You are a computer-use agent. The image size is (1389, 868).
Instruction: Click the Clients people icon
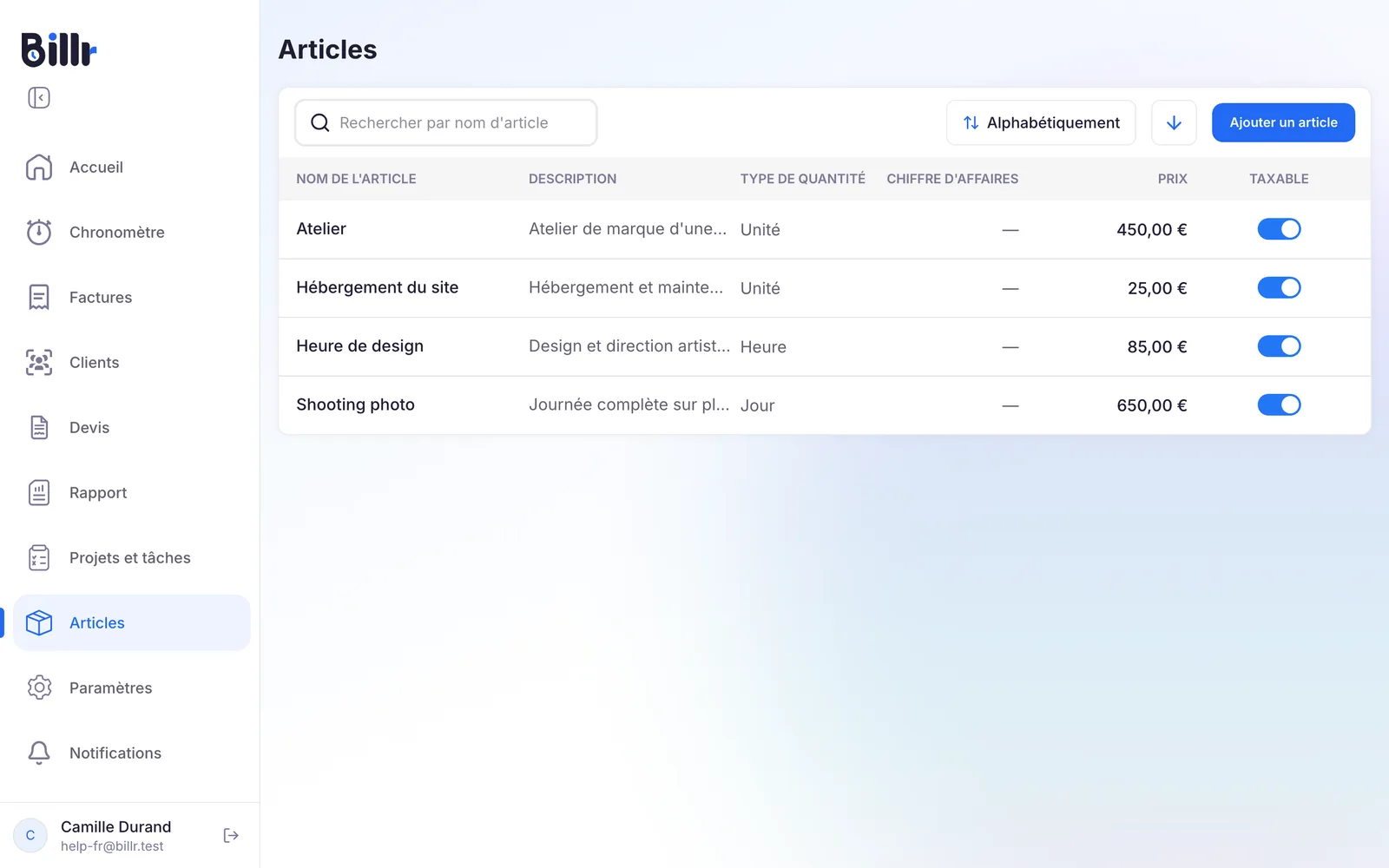(39, 362)
